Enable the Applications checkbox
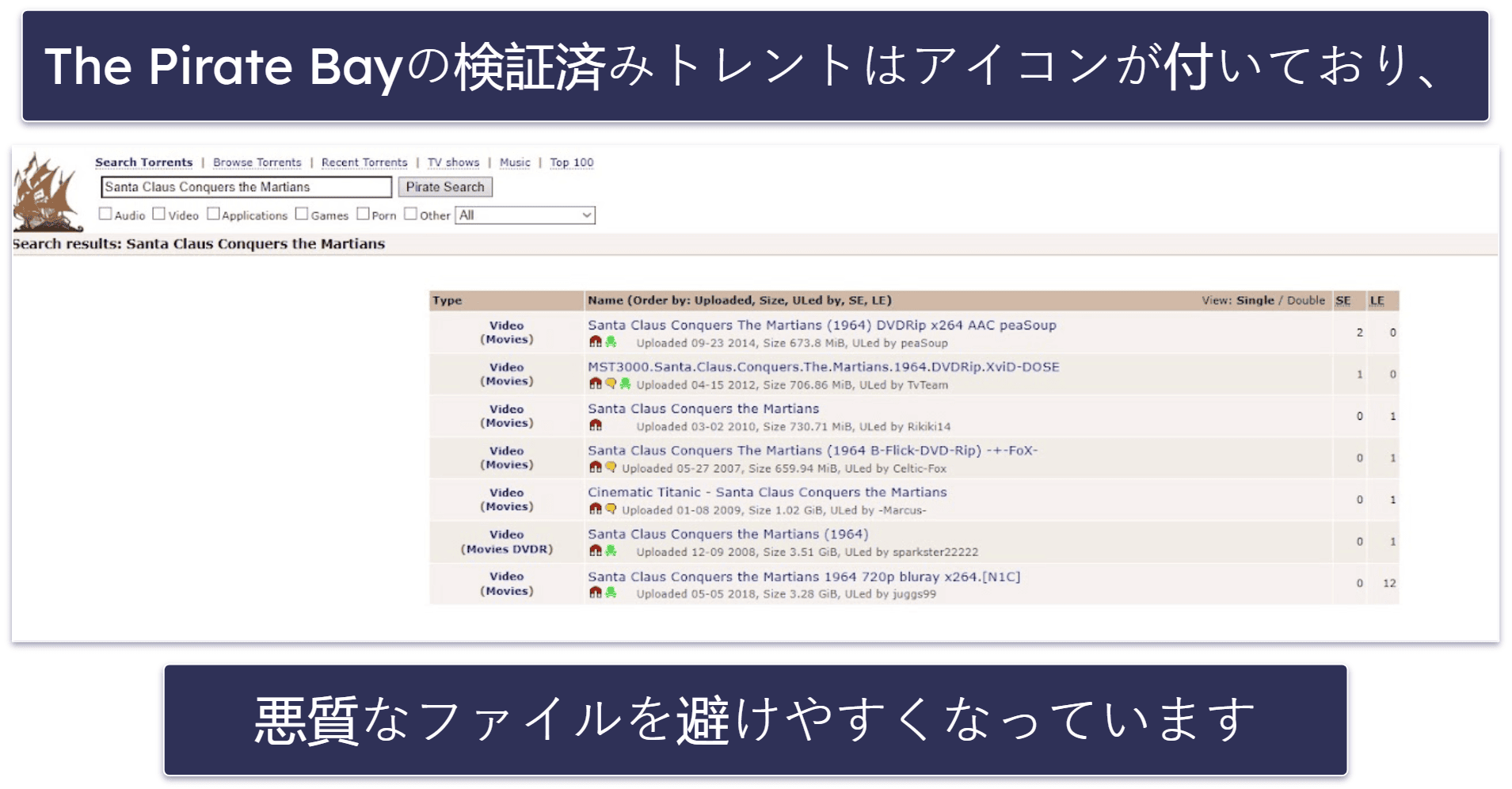Screen dimensions: 1512x789 tap(213, 214)
